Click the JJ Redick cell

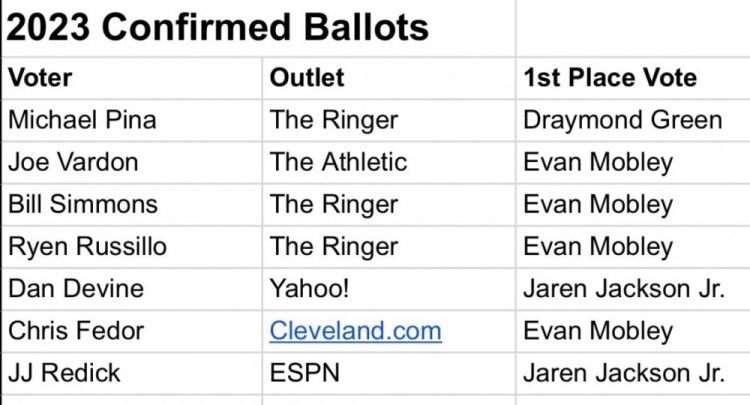132,373
